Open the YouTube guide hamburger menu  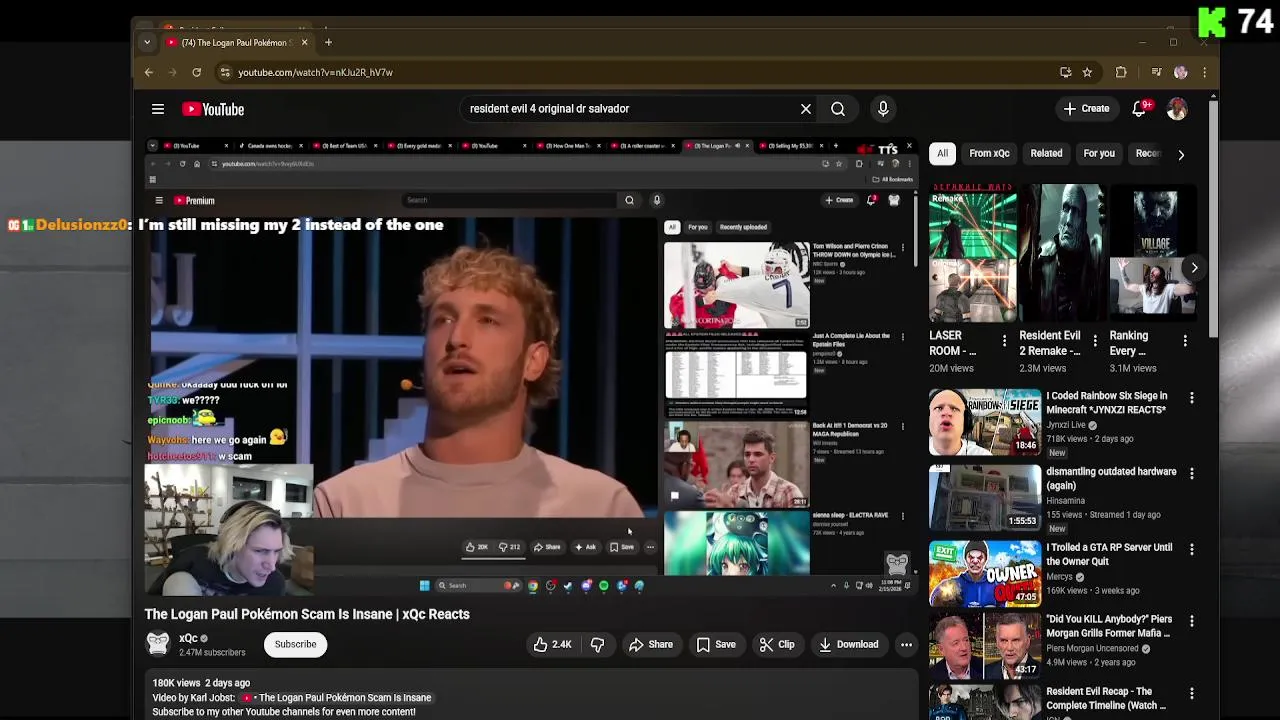[158, 109]
